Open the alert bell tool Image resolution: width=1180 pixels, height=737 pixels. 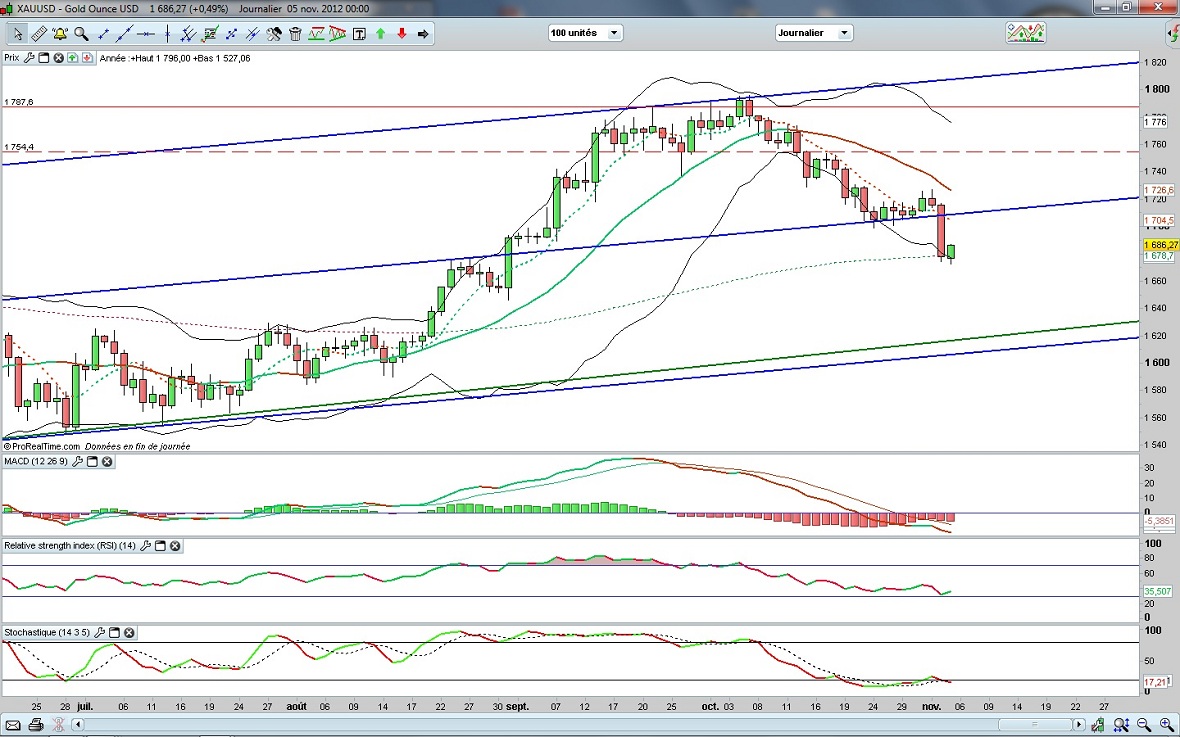59,34
